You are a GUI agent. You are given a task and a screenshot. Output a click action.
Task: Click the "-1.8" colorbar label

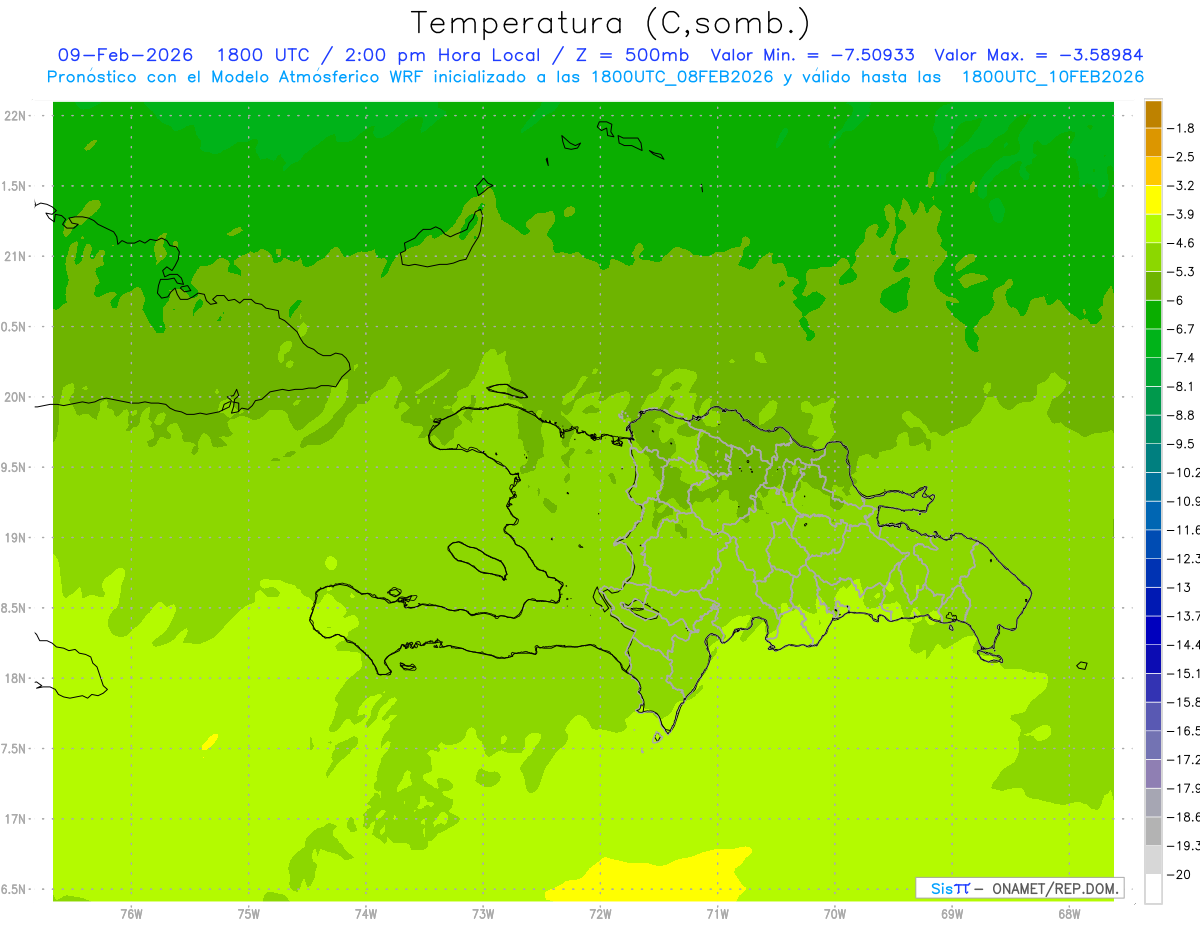coord(1181,128)
